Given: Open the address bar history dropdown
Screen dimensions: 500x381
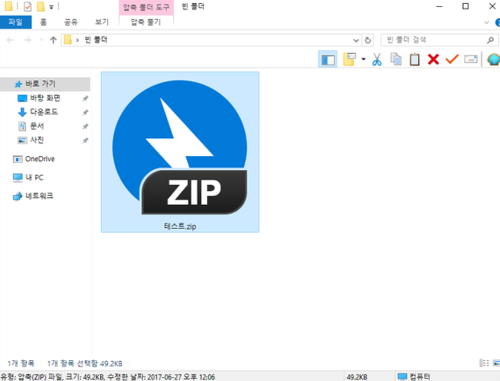Looking at the screenshot, I should (x=356, y=40).
